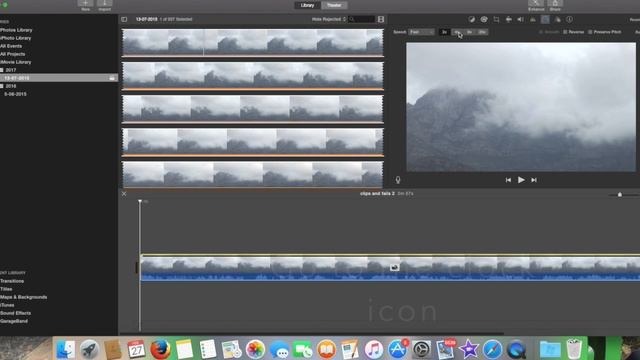640x360 pixels.
Task: Click the browser search field
Action: [x=362, y=19]
